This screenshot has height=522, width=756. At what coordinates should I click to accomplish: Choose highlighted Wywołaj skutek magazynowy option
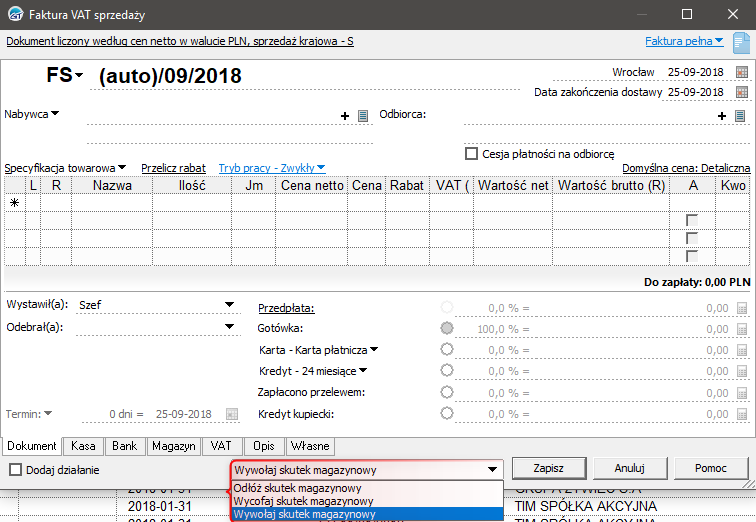point(367,514)
